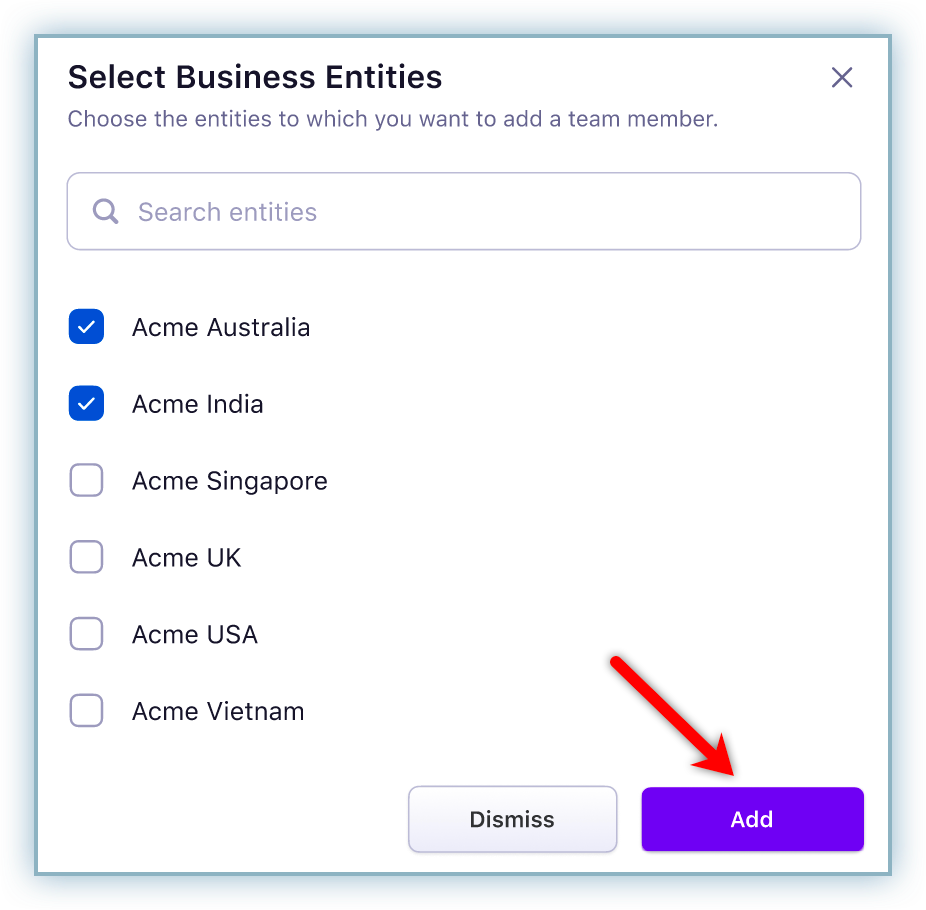926x910 pixels.
Task: Click the Acme India entity label
Action: click(x=197, y=404)
